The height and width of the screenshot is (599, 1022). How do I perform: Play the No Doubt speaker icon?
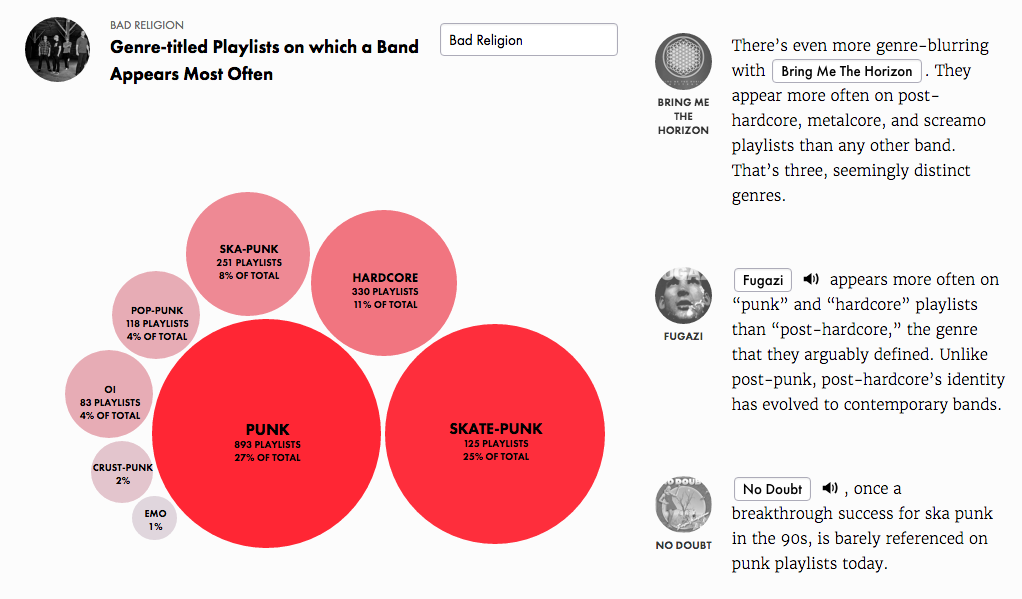tap(830, 488)
